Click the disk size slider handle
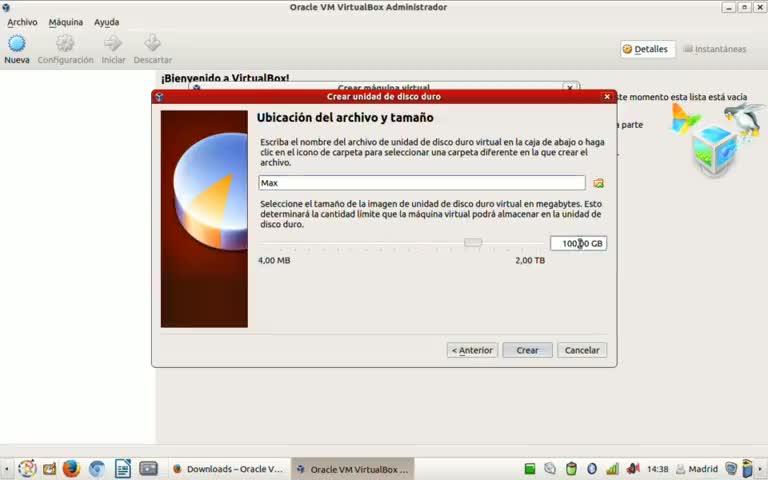 point(473,242)
